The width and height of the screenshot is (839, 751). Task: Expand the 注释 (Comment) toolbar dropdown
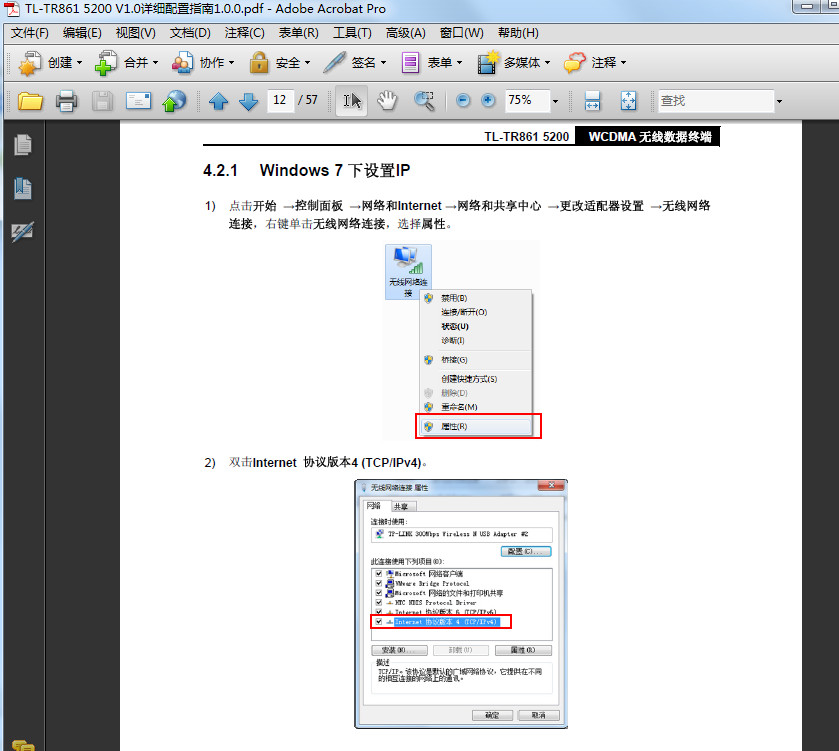point(623,63)
